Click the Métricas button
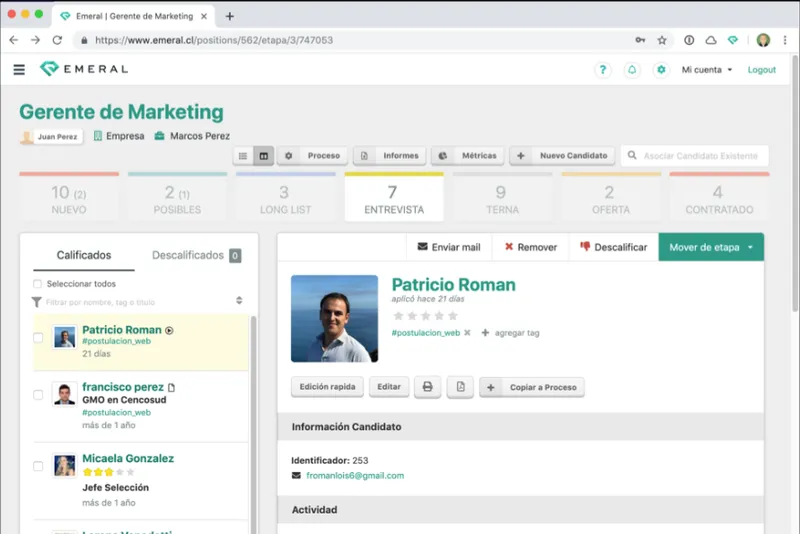Viewport: 800px width, 534px height. click(x=467, y=156)
